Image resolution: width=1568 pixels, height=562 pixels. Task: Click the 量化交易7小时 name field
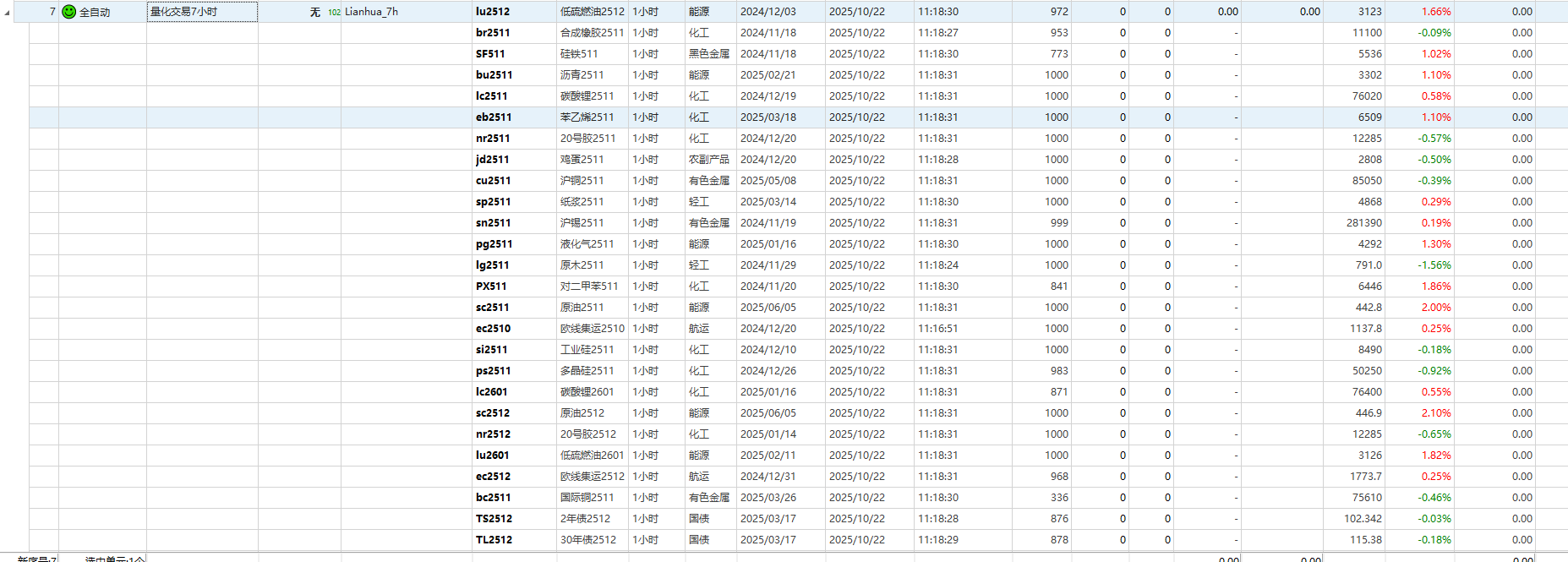[202, 12]
